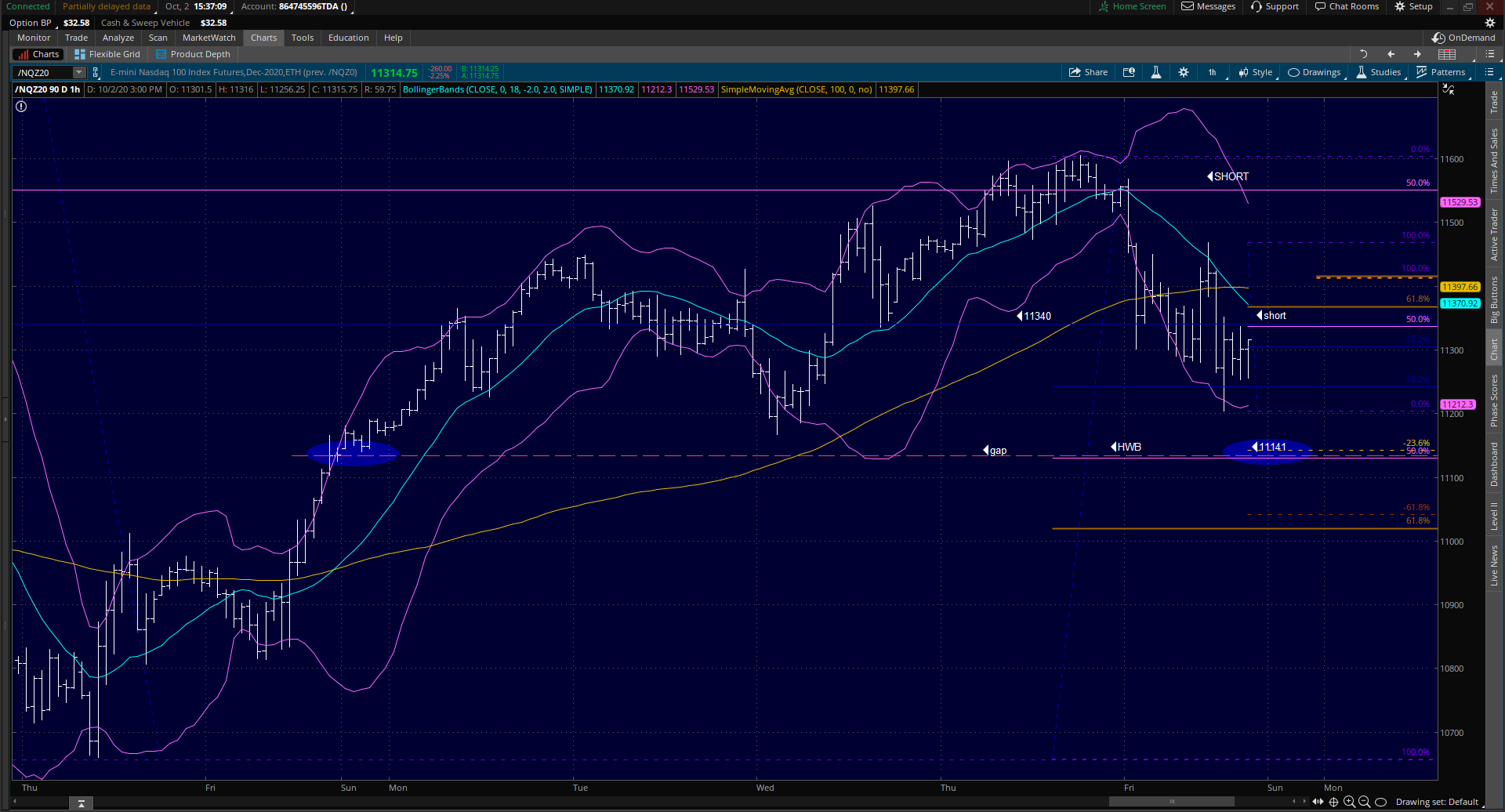Click the Share chart icon
Image resolution: width=1505 pixels, height=812 pixels.
pos(1088,72)
